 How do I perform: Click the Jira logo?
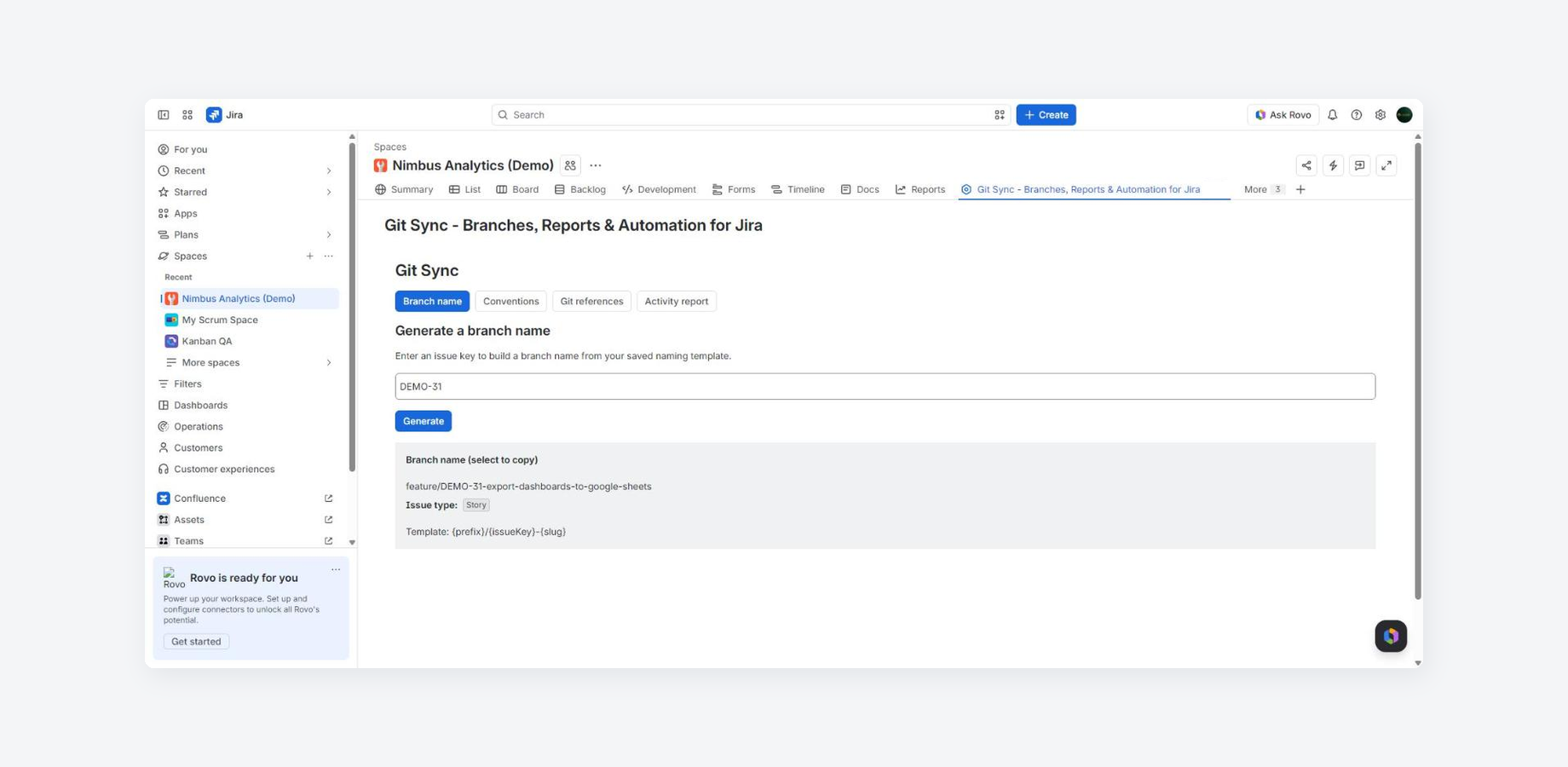225,115
